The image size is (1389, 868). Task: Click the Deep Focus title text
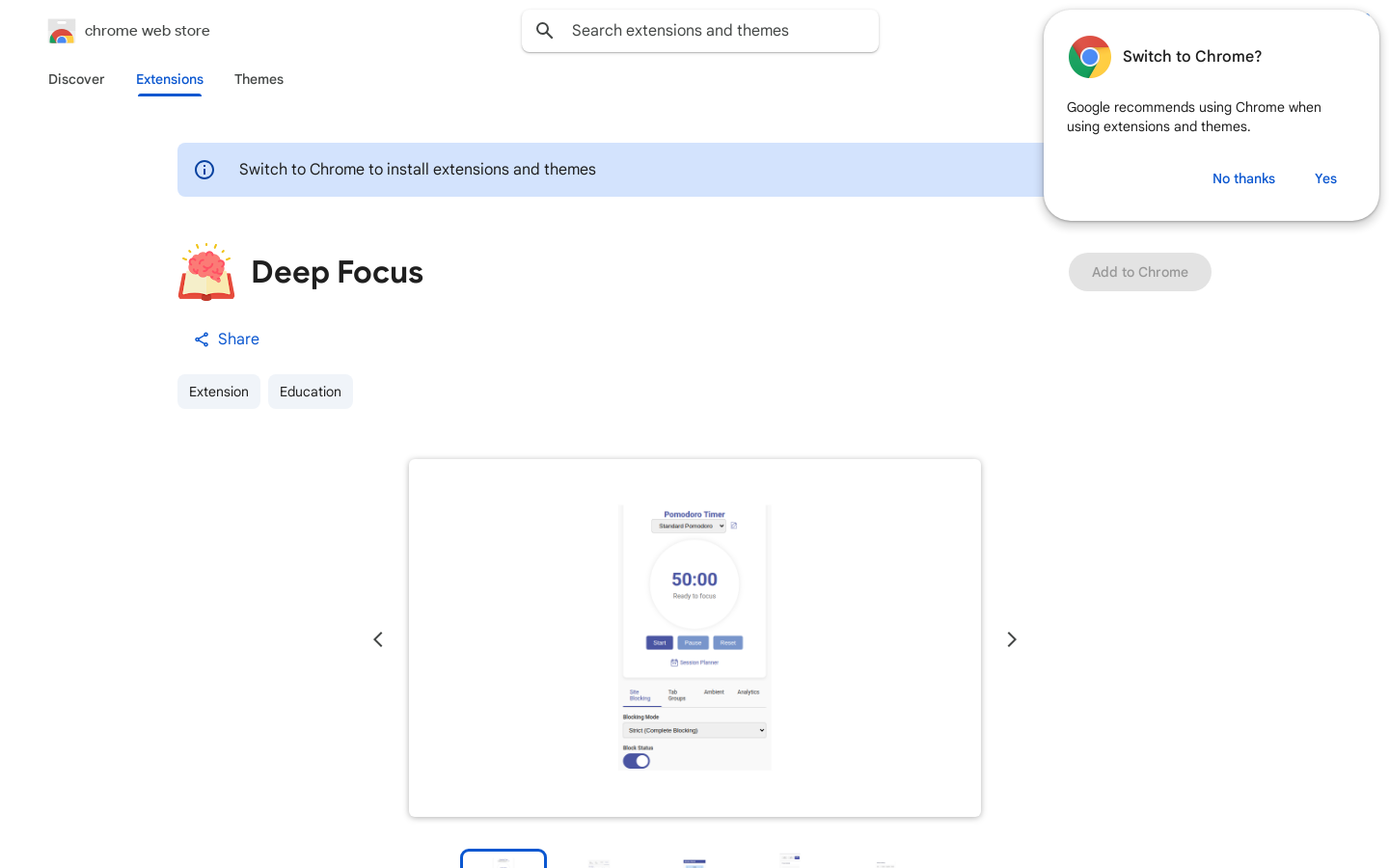[x=337, y=272]
